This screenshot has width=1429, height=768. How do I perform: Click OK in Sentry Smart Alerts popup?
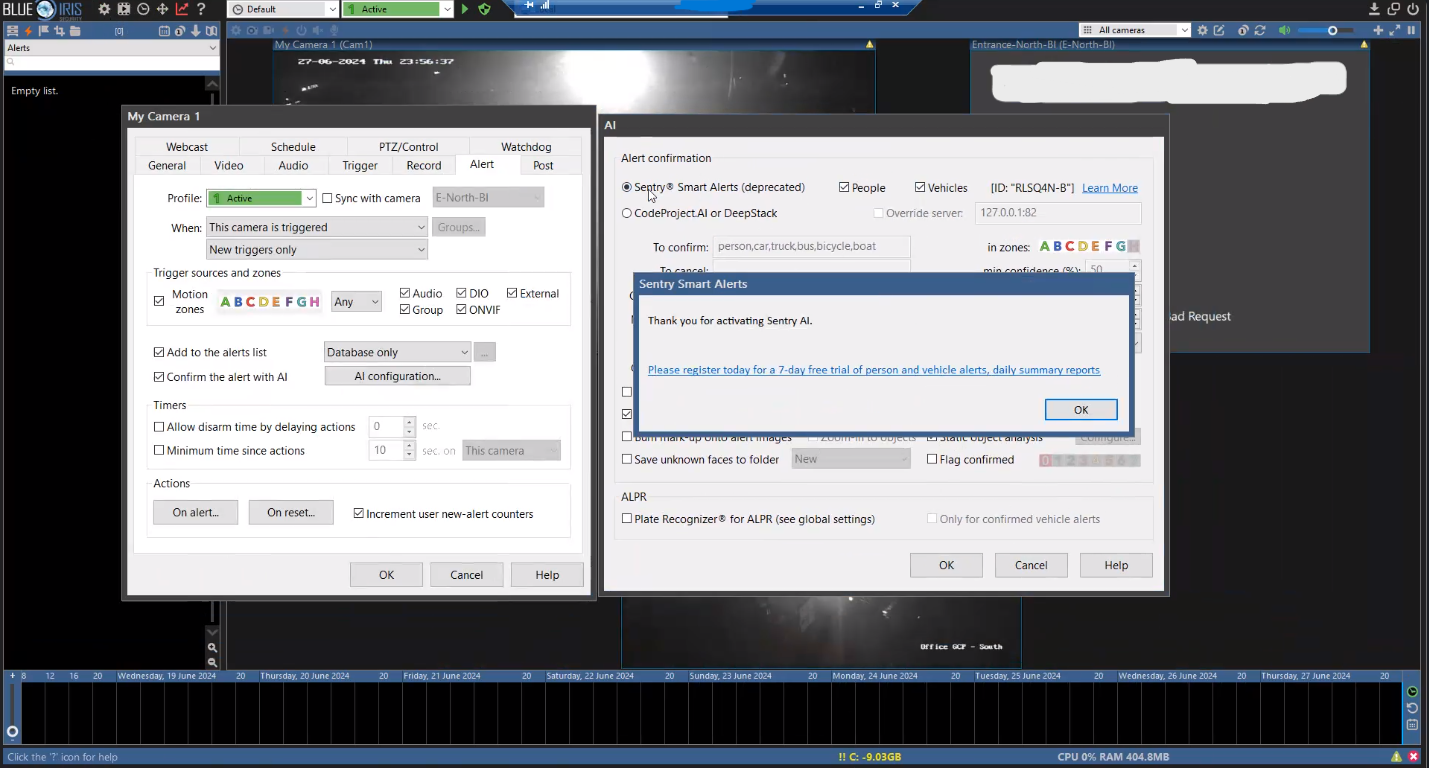pyautogui.click(x=1081, y=410)
